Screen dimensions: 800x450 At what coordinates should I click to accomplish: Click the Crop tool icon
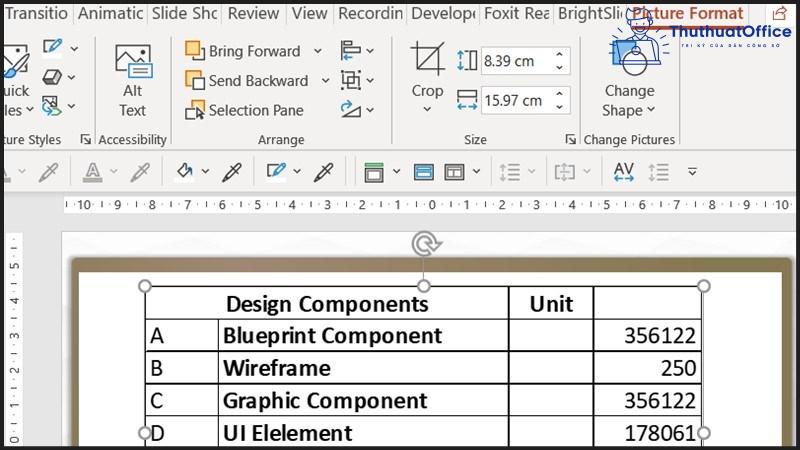click(x=427, y=58)
